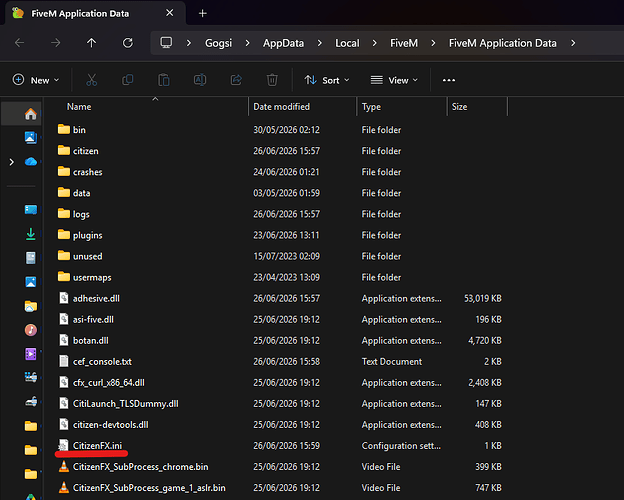Screen dimensions: 624x500
Task: Click the Share icon in toolbar
Action: coord(236,80)
